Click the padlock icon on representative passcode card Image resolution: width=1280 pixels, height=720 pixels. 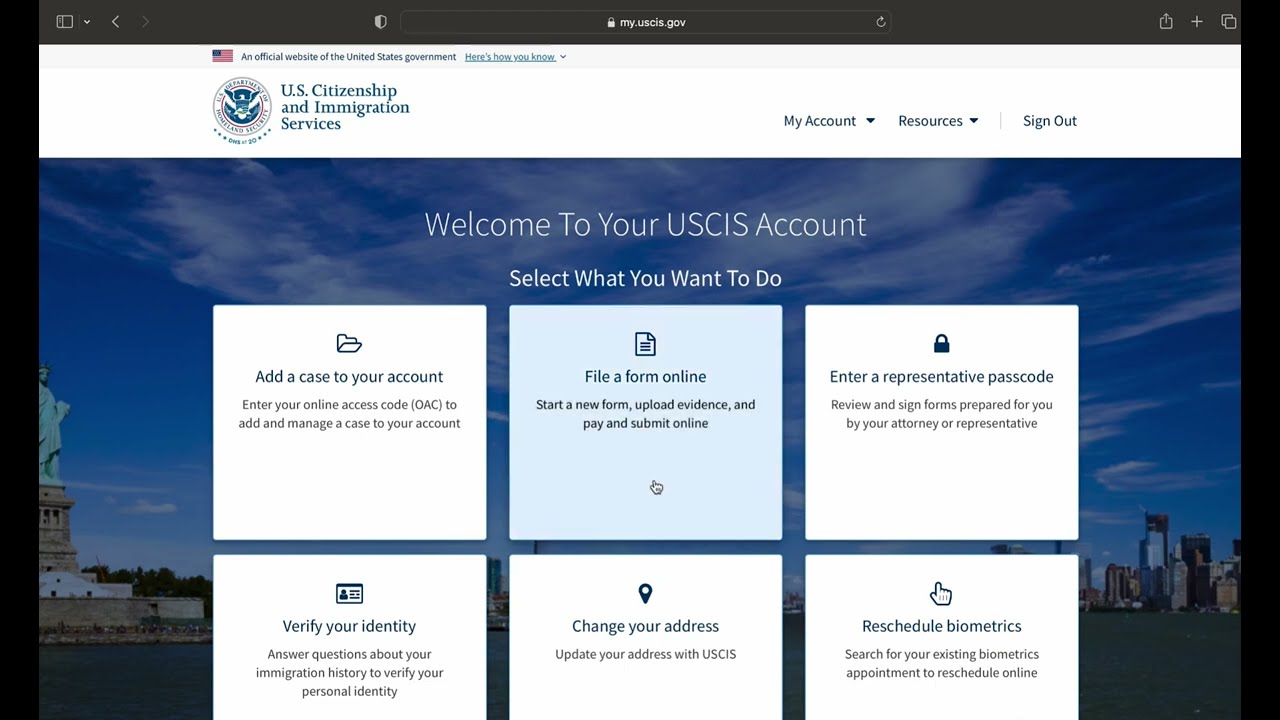(x=941, y=343)
